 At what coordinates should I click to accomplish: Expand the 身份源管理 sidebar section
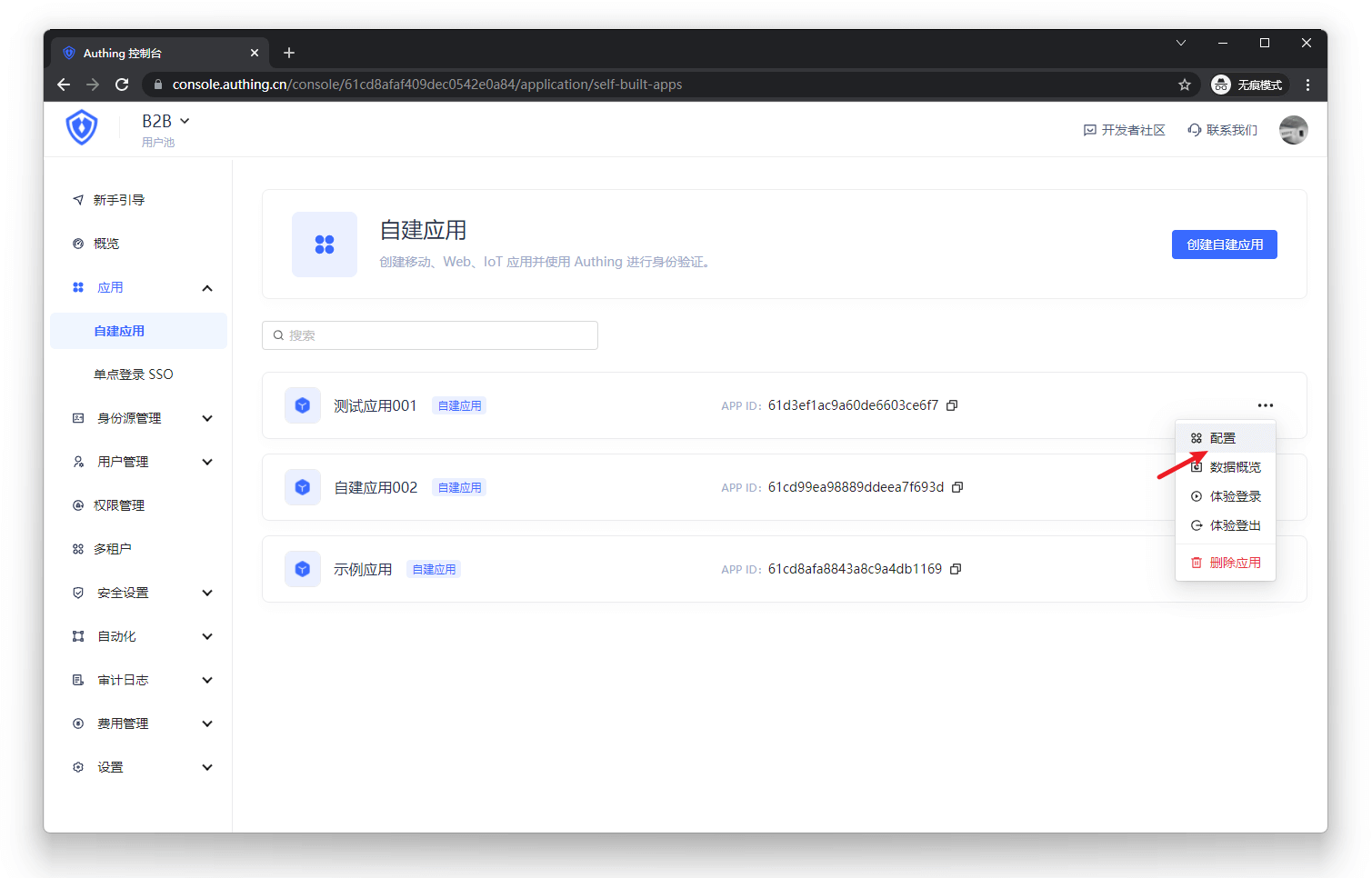(207, 418)
